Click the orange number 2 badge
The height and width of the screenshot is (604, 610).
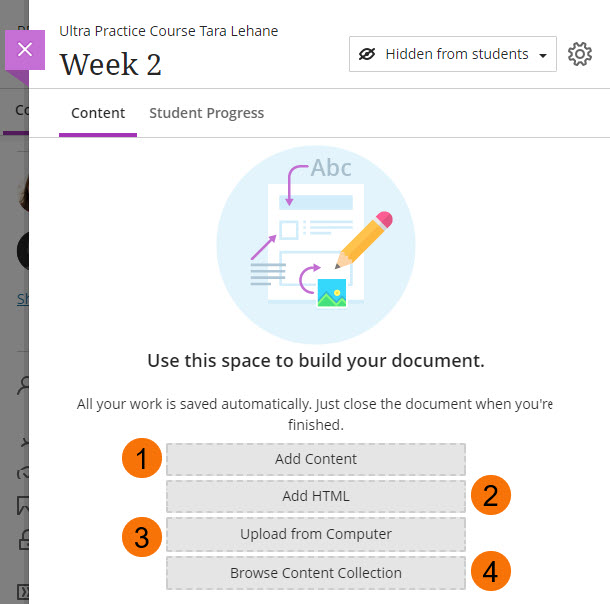click(x=491, y=496)
